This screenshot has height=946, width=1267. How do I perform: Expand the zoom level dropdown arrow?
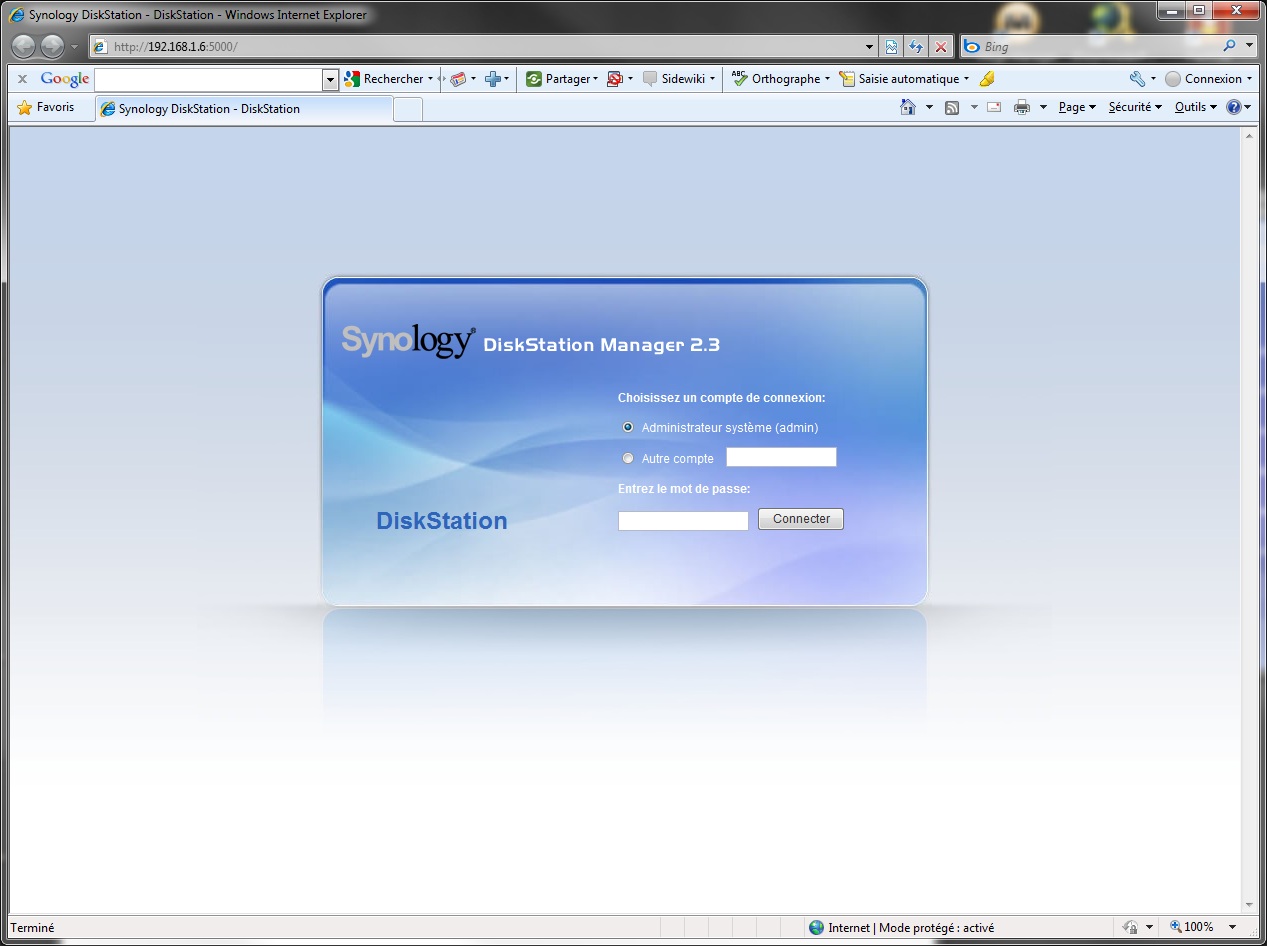pos(1233,927)
